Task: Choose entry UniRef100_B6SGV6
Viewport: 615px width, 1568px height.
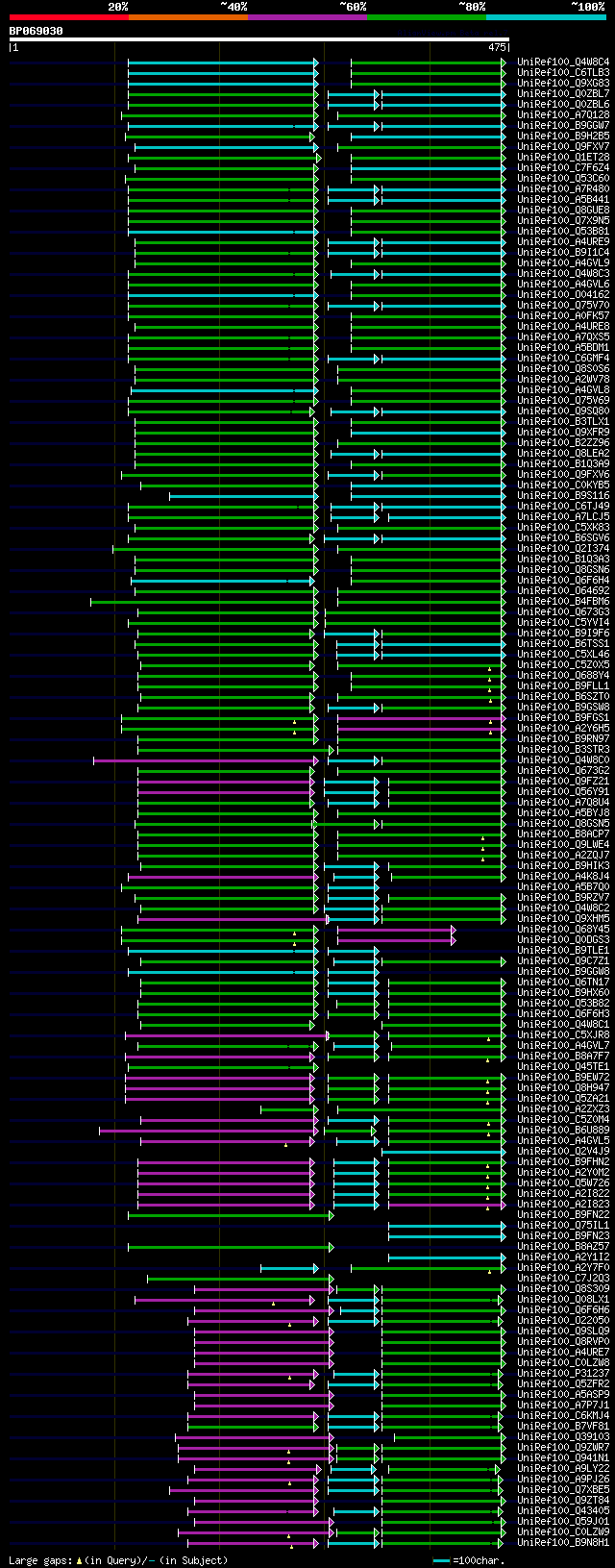Action: [x=563, y=537]
